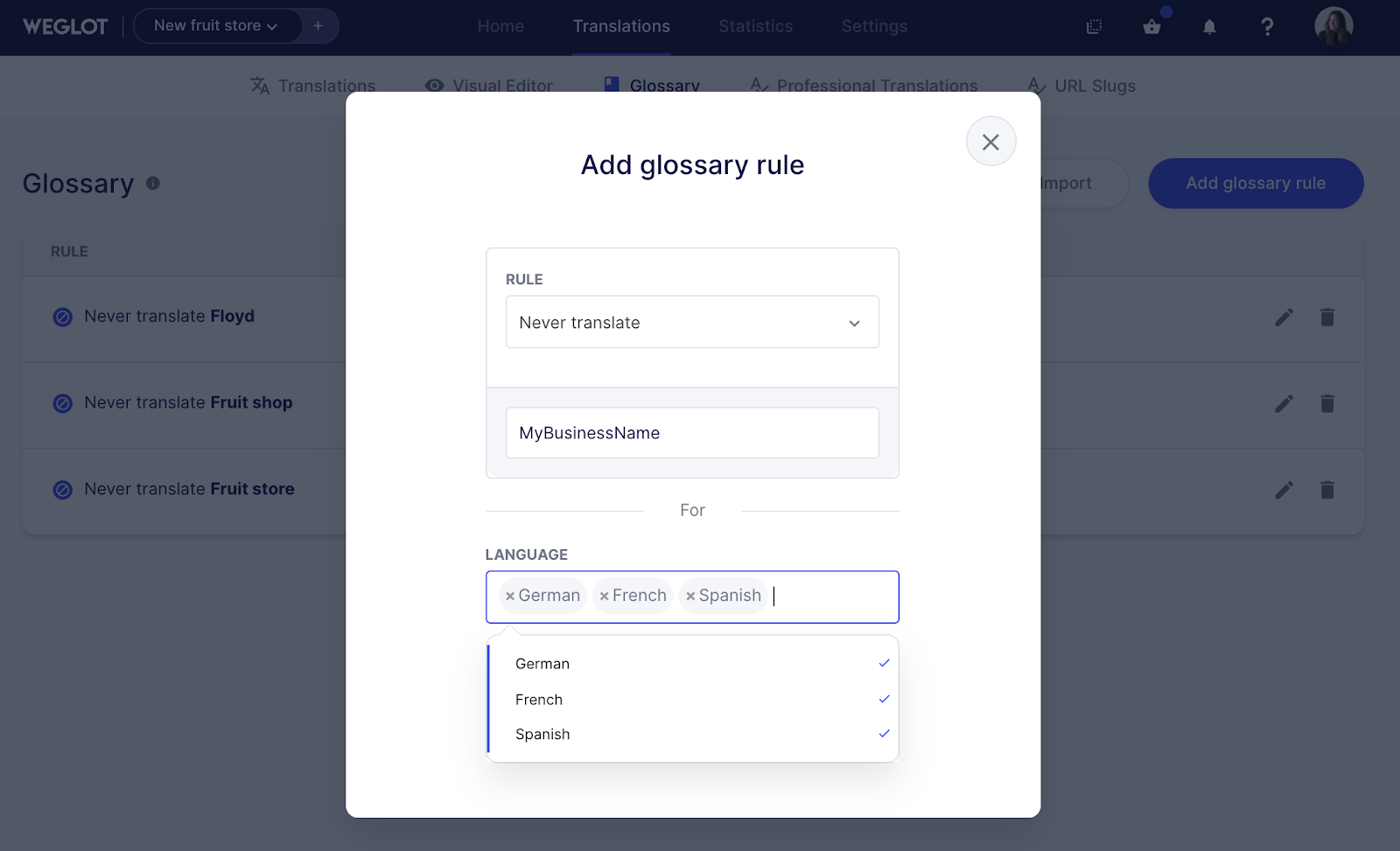The height and width of the screenshot is (851, 1400).
Task: Edit the Fruit store rule
Action: click(1284, 490)
